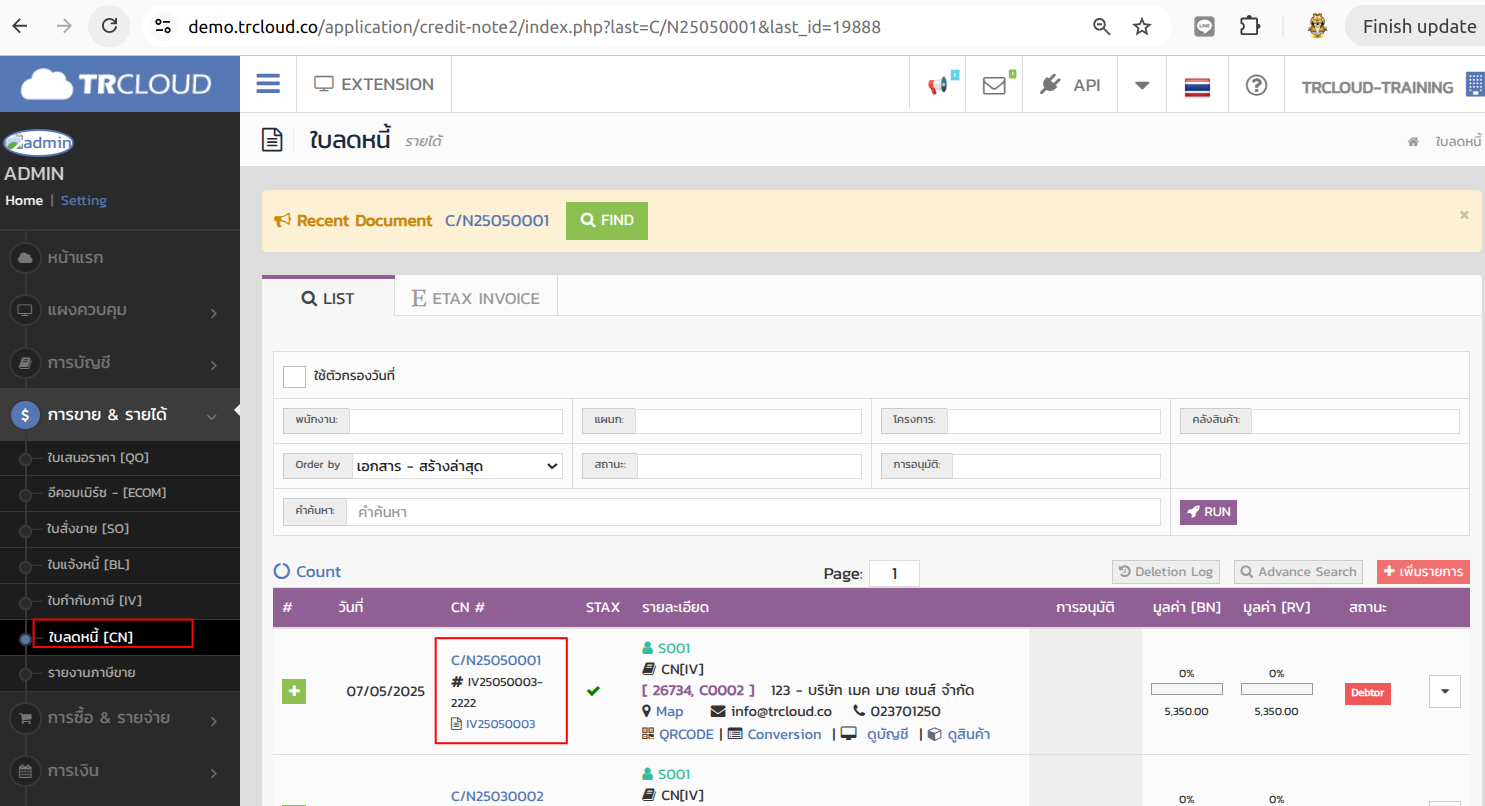Open the EXTENSION menu
The height and width of the screenshot is (806, 1485).
(374, 84)
